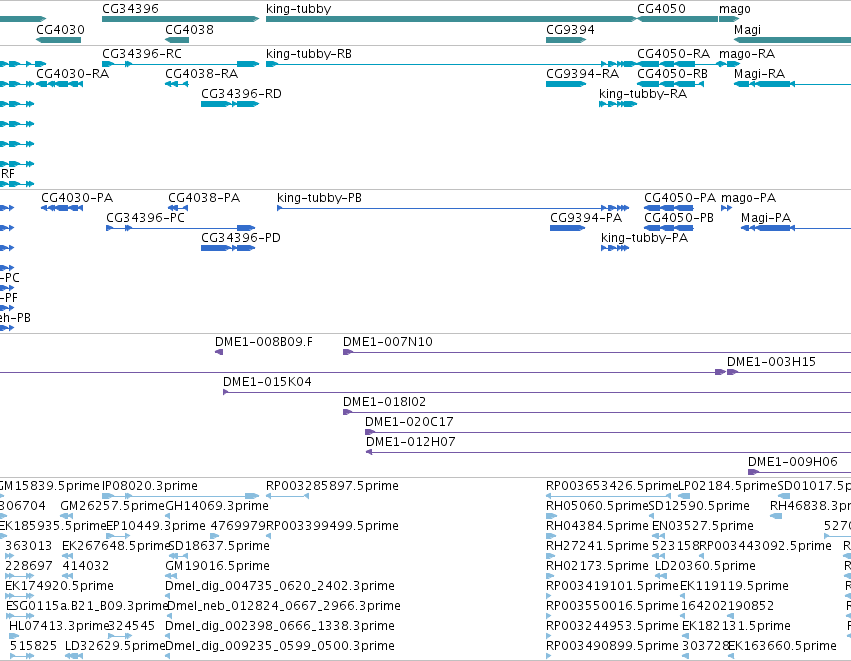The image size is (851, 661).
Task: Click EST label LD20360.5prime
Action: (705, 566)
